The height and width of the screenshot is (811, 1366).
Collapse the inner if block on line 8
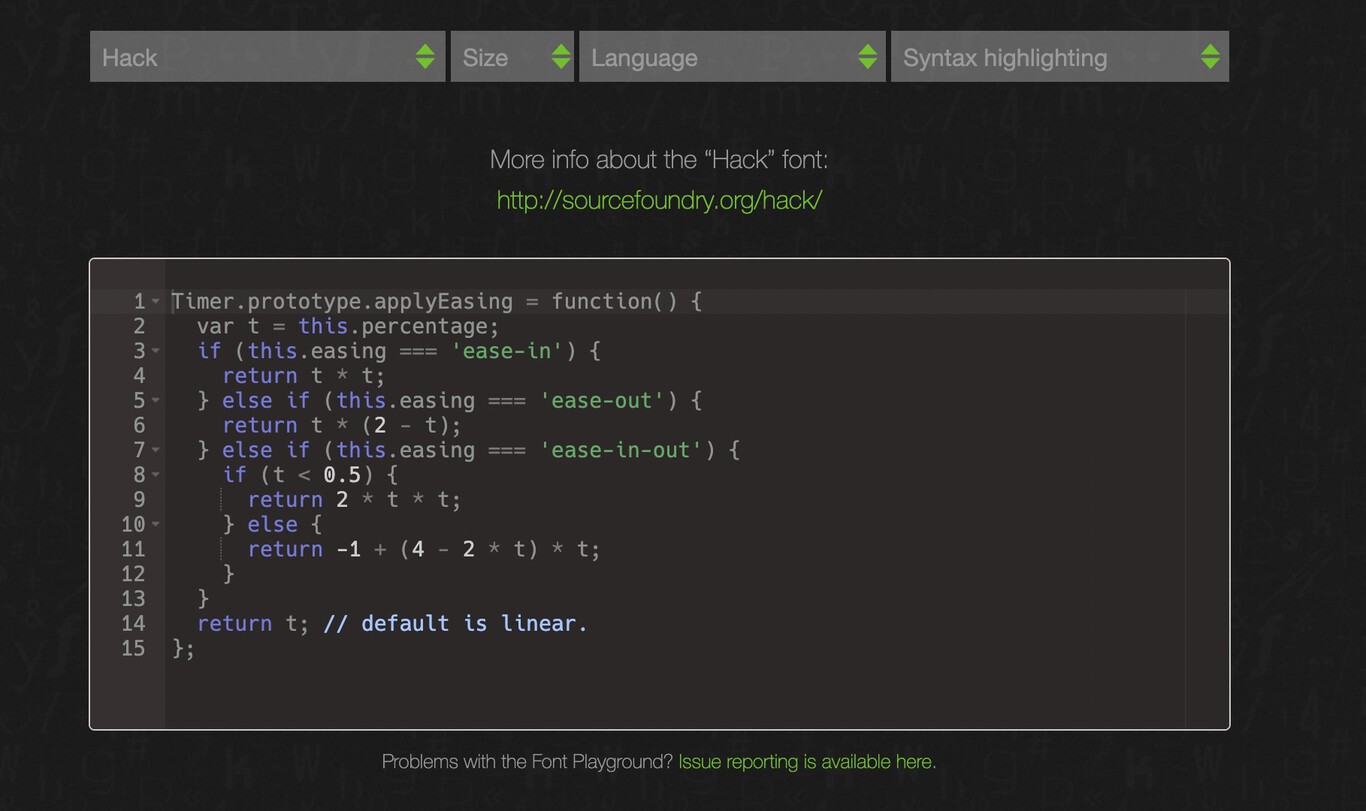156,475
